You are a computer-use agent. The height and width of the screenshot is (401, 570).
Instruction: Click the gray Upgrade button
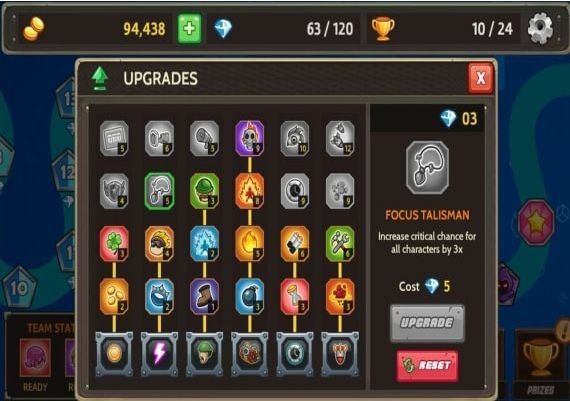point(427,323)
